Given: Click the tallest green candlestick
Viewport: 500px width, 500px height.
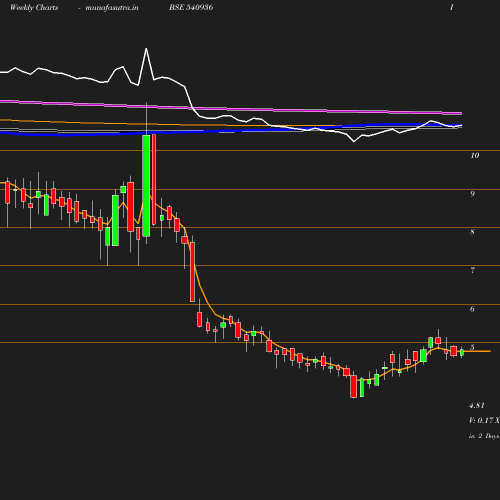Looking at the screenshot, I should (x=146, y=186).
